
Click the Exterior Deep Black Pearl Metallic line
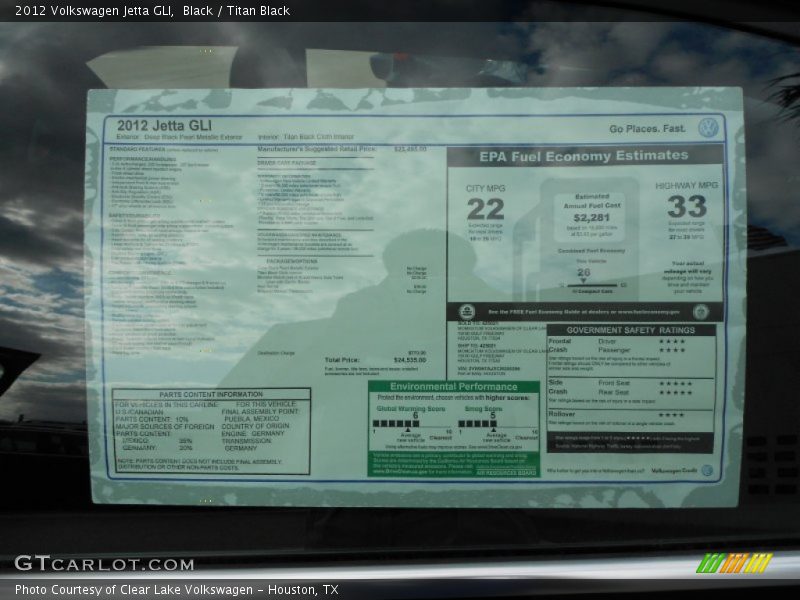click(x=179, y=137)
